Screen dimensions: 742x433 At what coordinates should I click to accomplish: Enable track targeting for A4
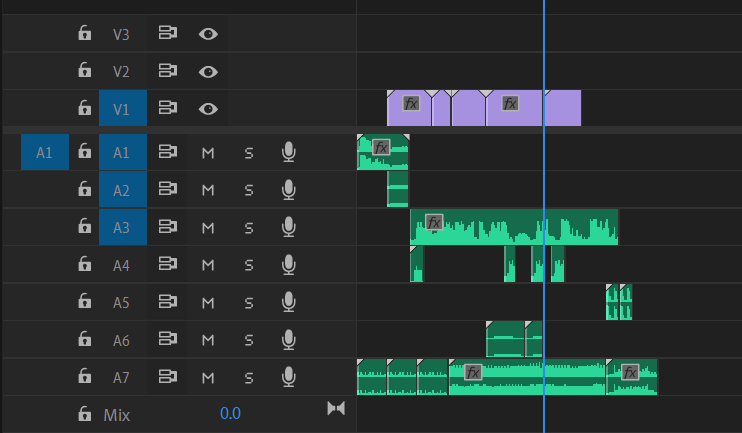pos(122,265)
